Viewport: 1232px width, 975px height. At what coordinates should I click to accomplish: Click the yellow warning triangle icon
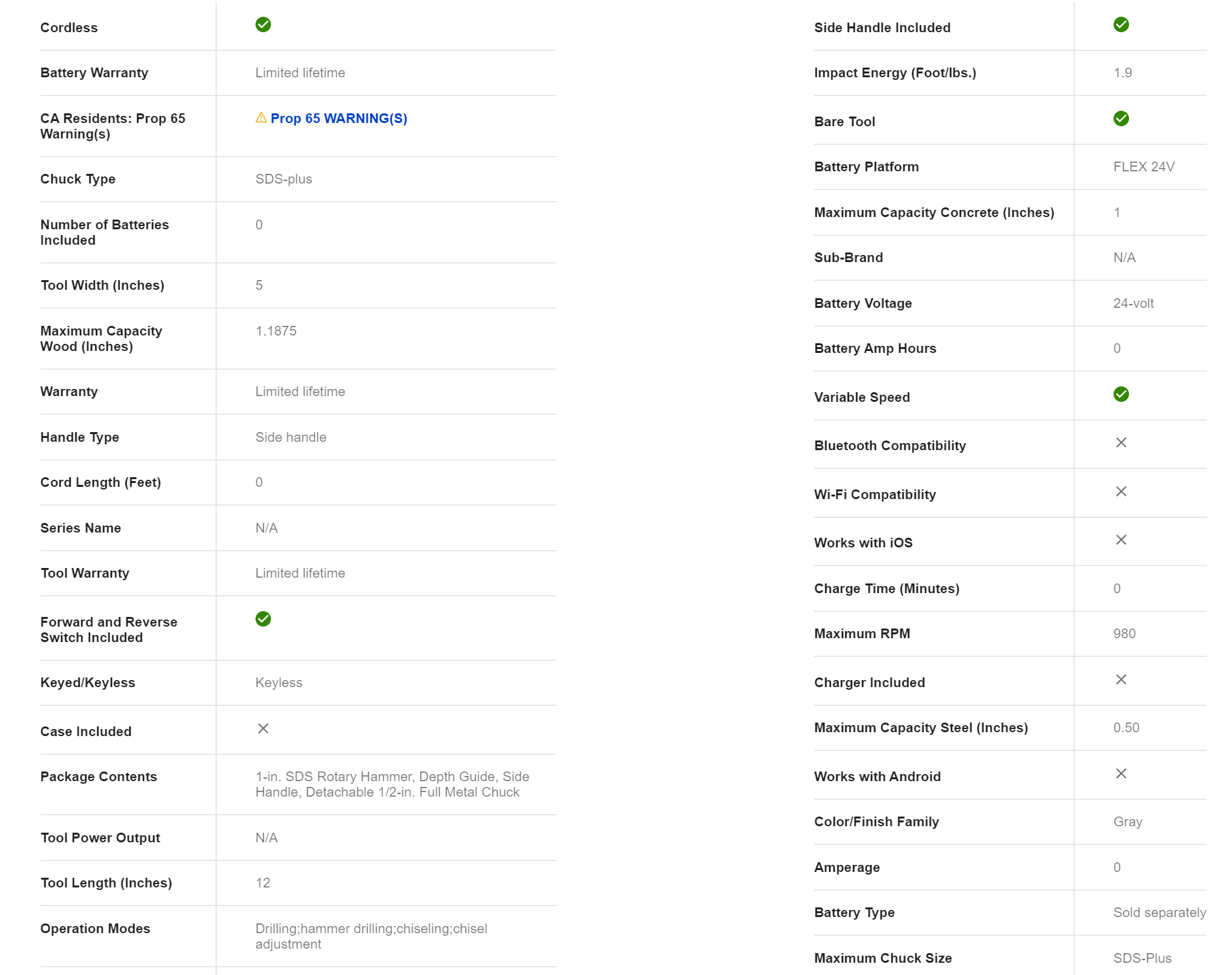[261, 118]
